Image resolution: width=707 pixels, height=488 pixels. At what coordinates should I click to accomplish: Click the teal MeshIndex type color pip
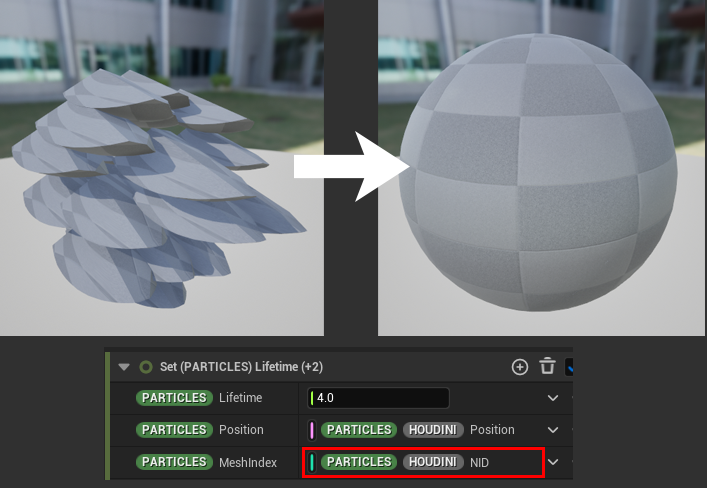(312, 462)
